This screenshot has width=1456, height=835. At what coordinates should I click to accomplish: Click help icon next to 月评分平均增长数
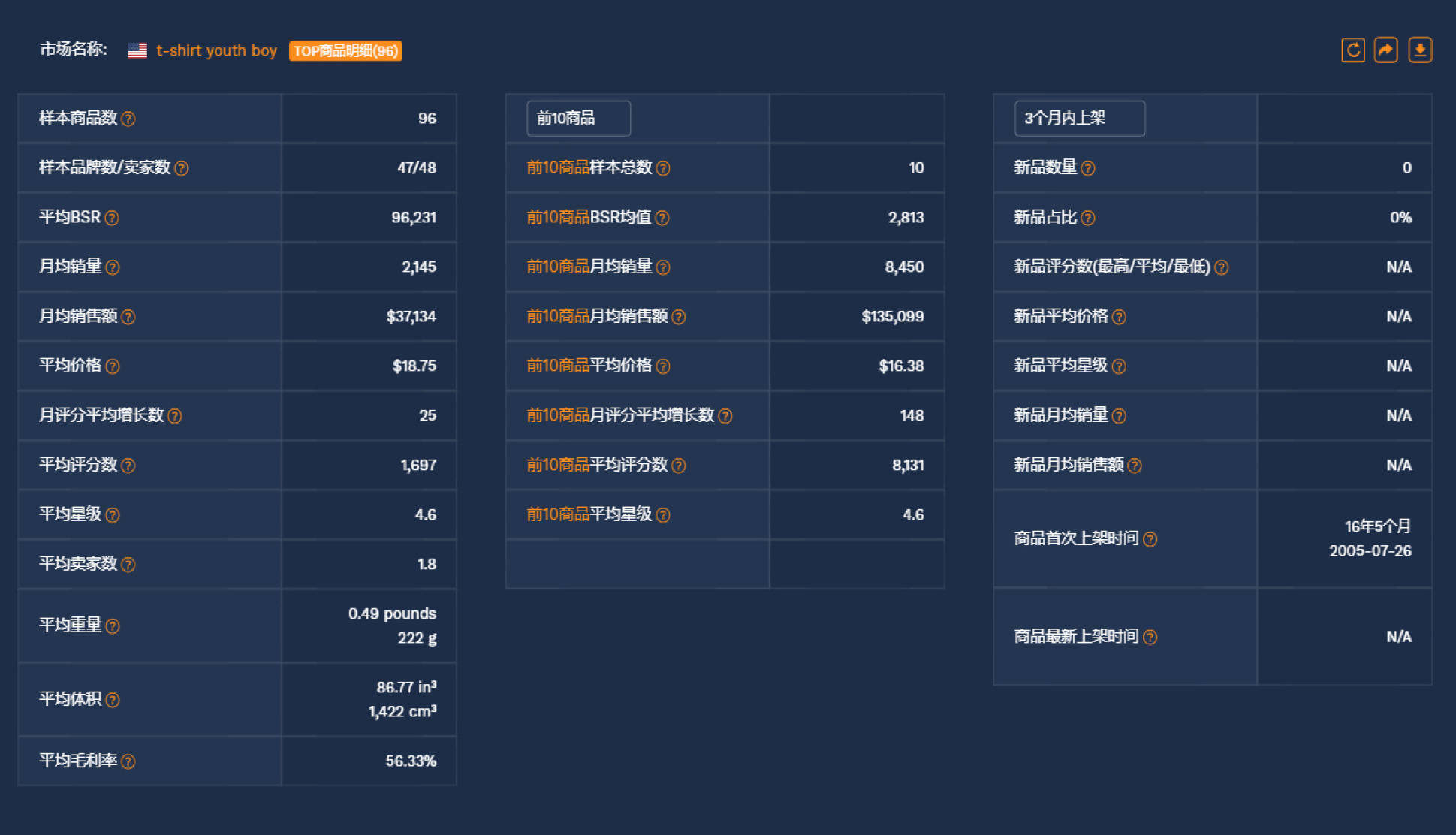(175, 416)
